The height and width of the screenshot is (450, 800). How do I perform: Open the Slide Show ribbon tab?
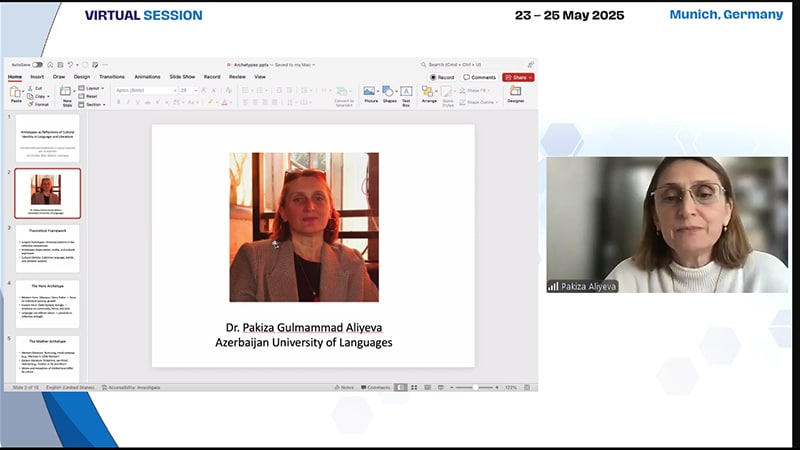tap(182, 76)
